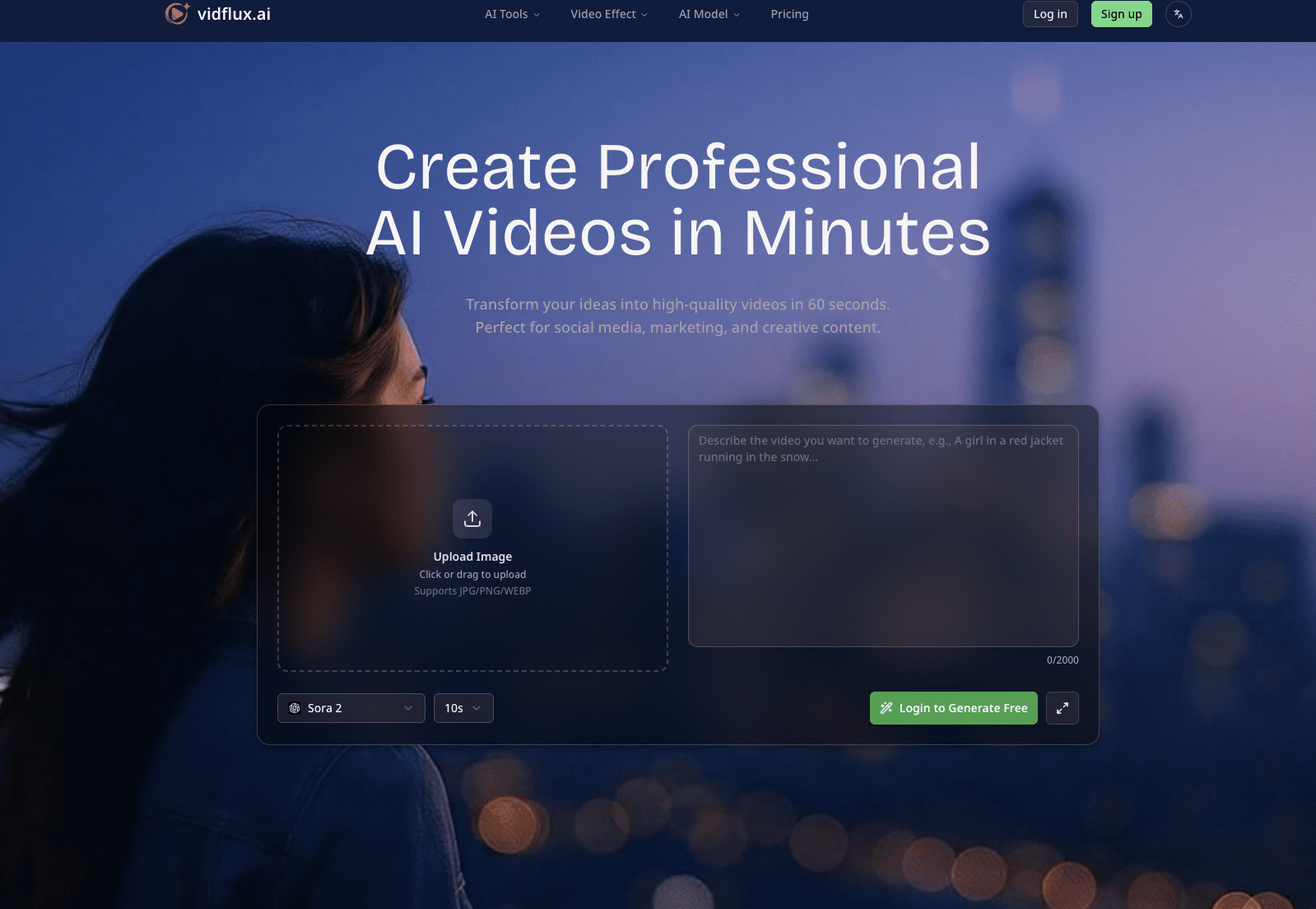The height and width of the screenshot is (909, 1316).
Task: Focus the video description text box
Action: point(882,535)
